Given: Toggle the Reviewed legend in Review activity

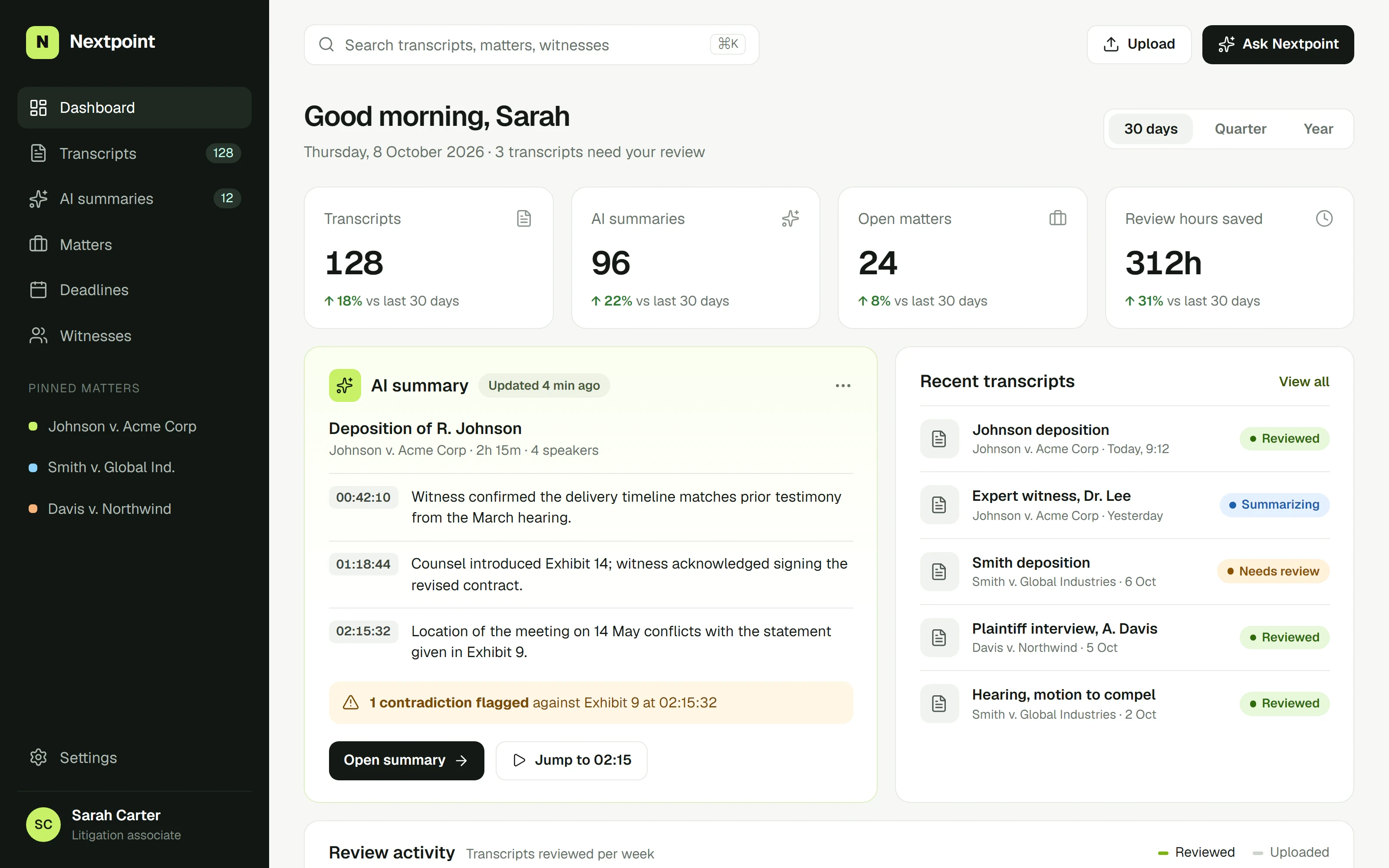Looking at the screenshot, I should tap(1196, 852).
